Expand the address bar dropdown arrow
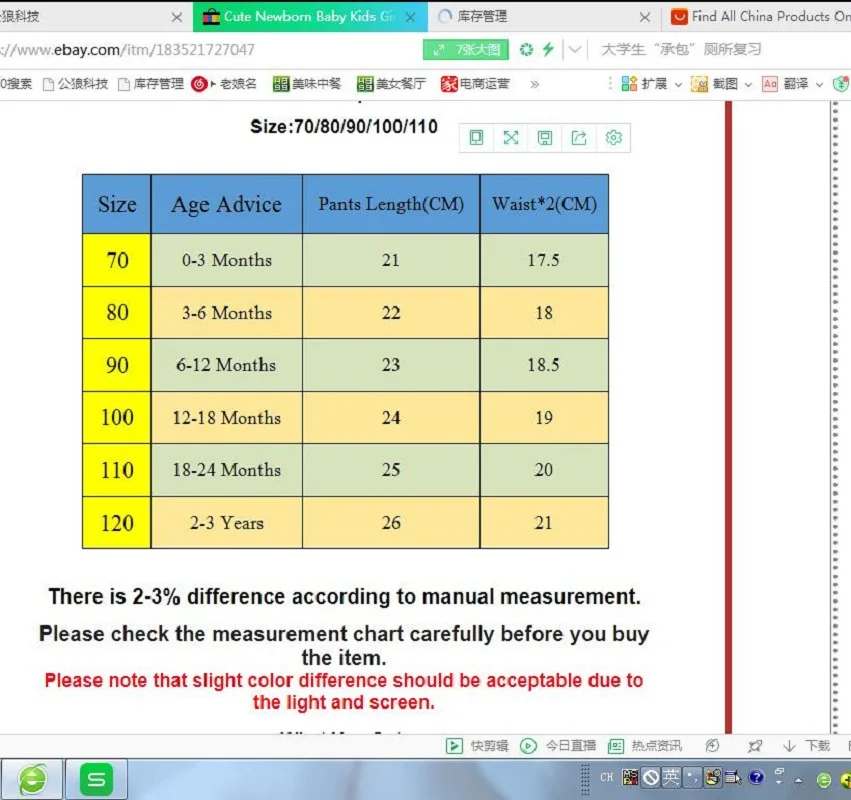Viewport: 851px width, 800px height. tap(575, 50)
